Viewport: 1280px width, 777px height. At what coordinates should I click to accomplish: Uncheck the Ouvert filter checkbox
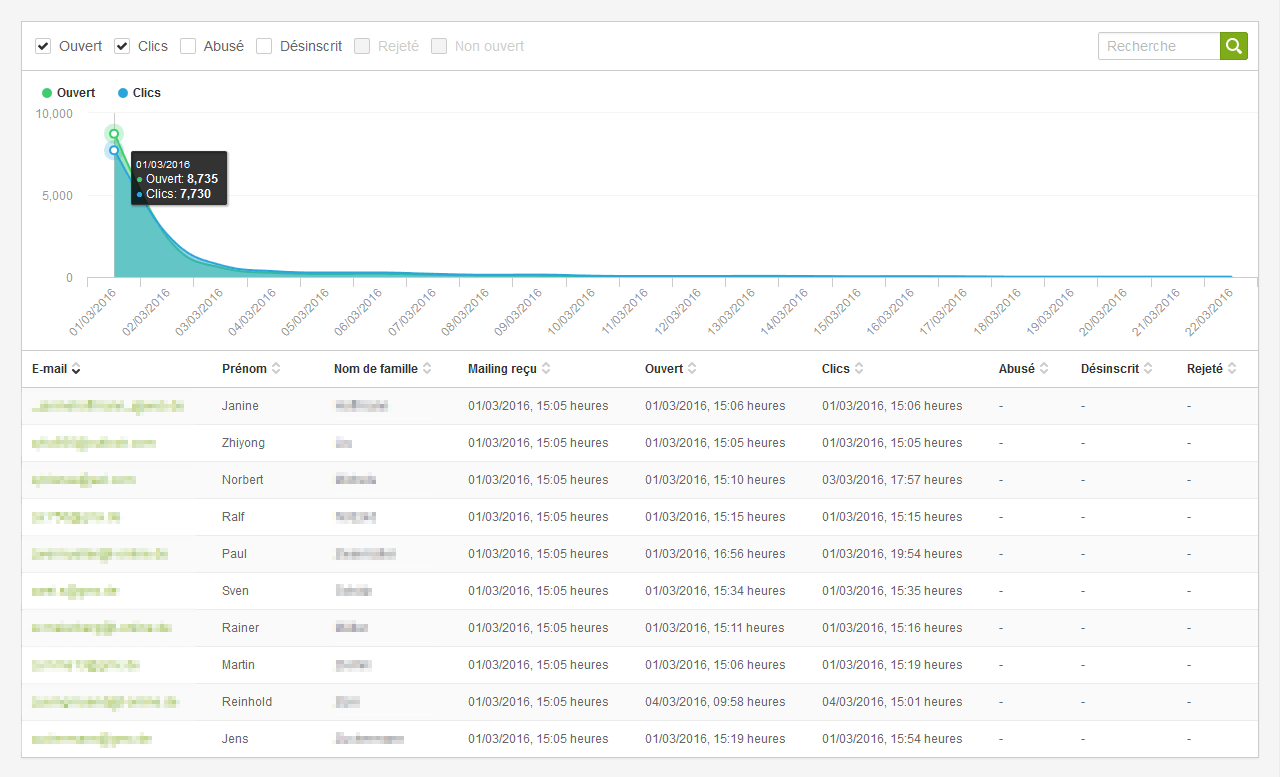[x=43, y=46]
